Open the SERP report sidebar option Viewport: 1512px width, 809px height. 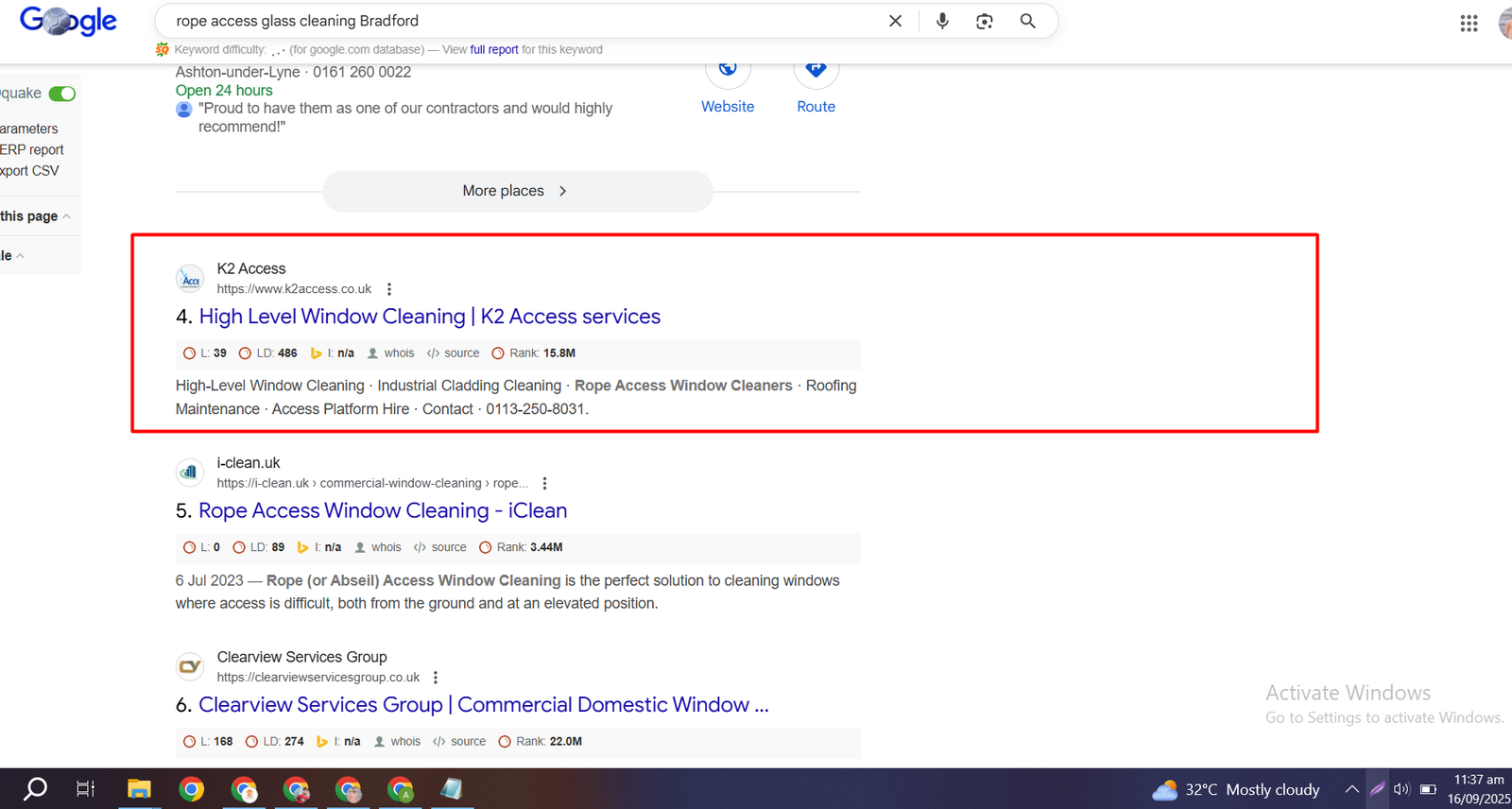click(31, 149)
